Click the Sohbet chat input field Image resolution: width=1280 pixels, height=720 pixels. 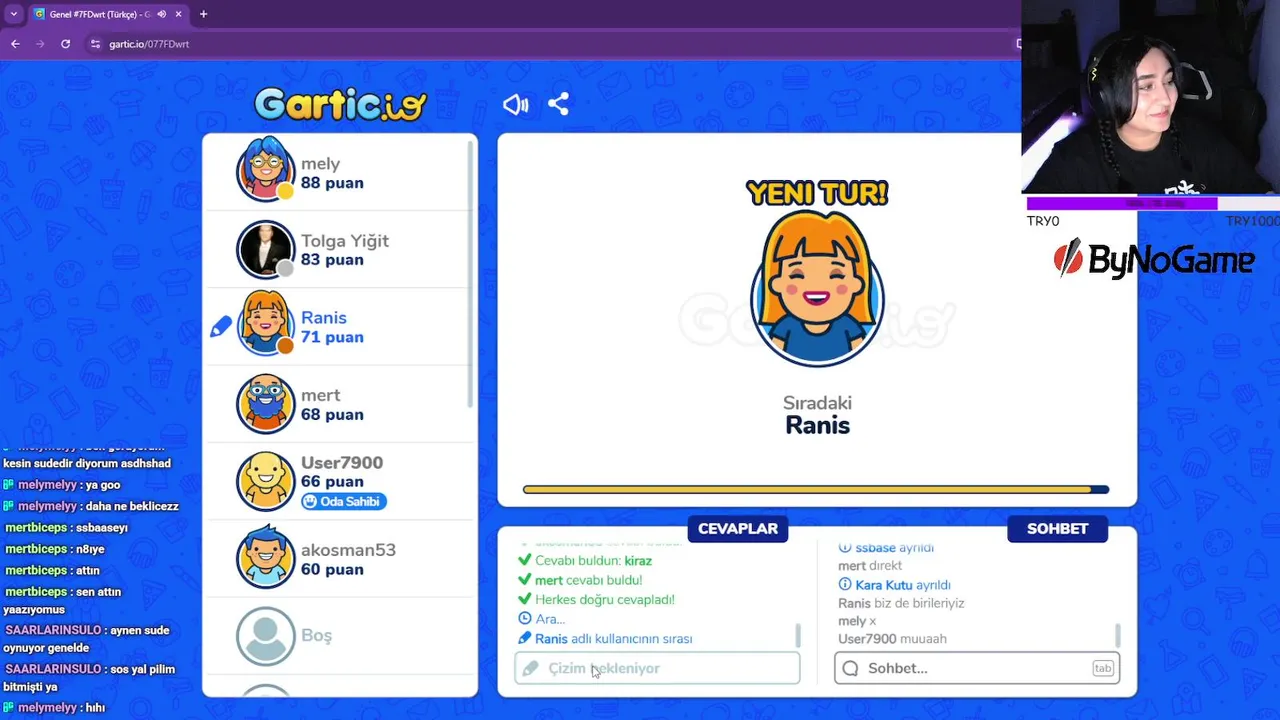[977, 668]
